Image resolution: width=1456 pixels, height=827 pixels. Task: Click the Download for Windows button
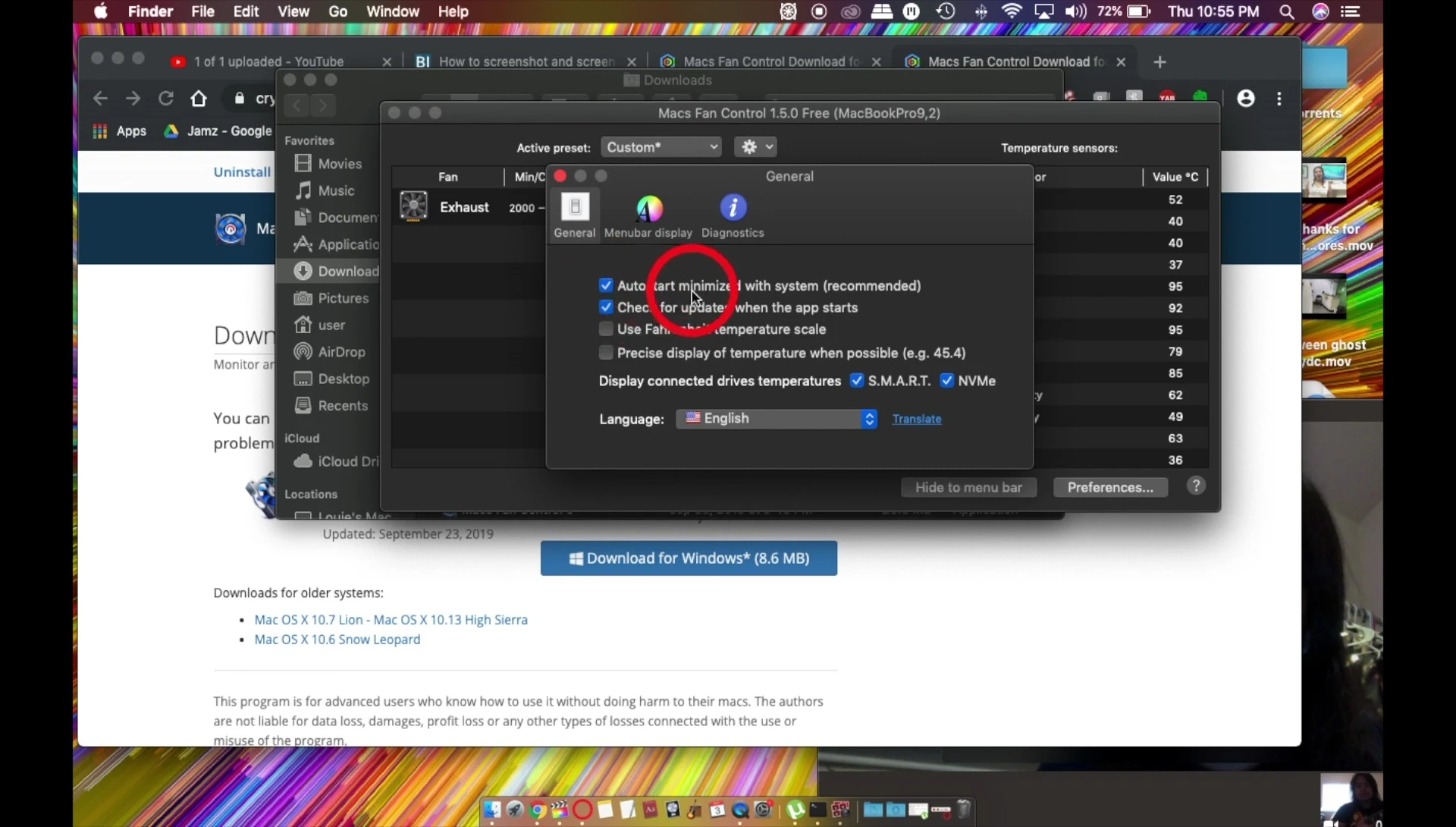coord(689,558)
